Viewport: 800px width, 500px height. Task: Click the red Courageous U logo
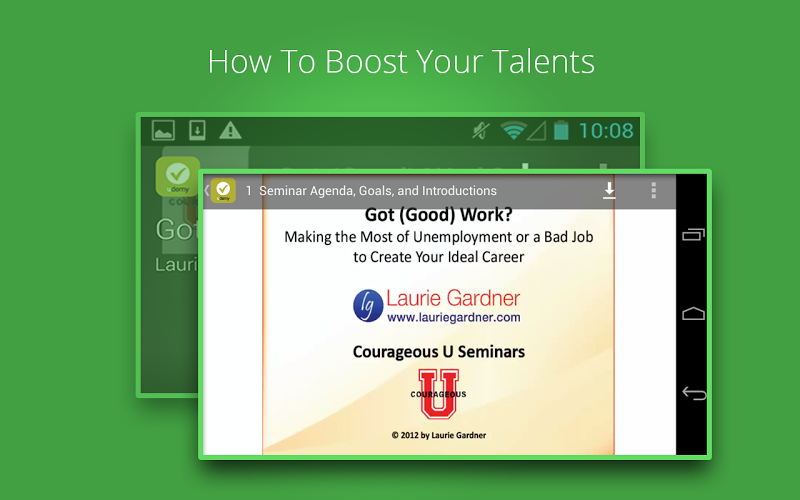coord(438,394)
